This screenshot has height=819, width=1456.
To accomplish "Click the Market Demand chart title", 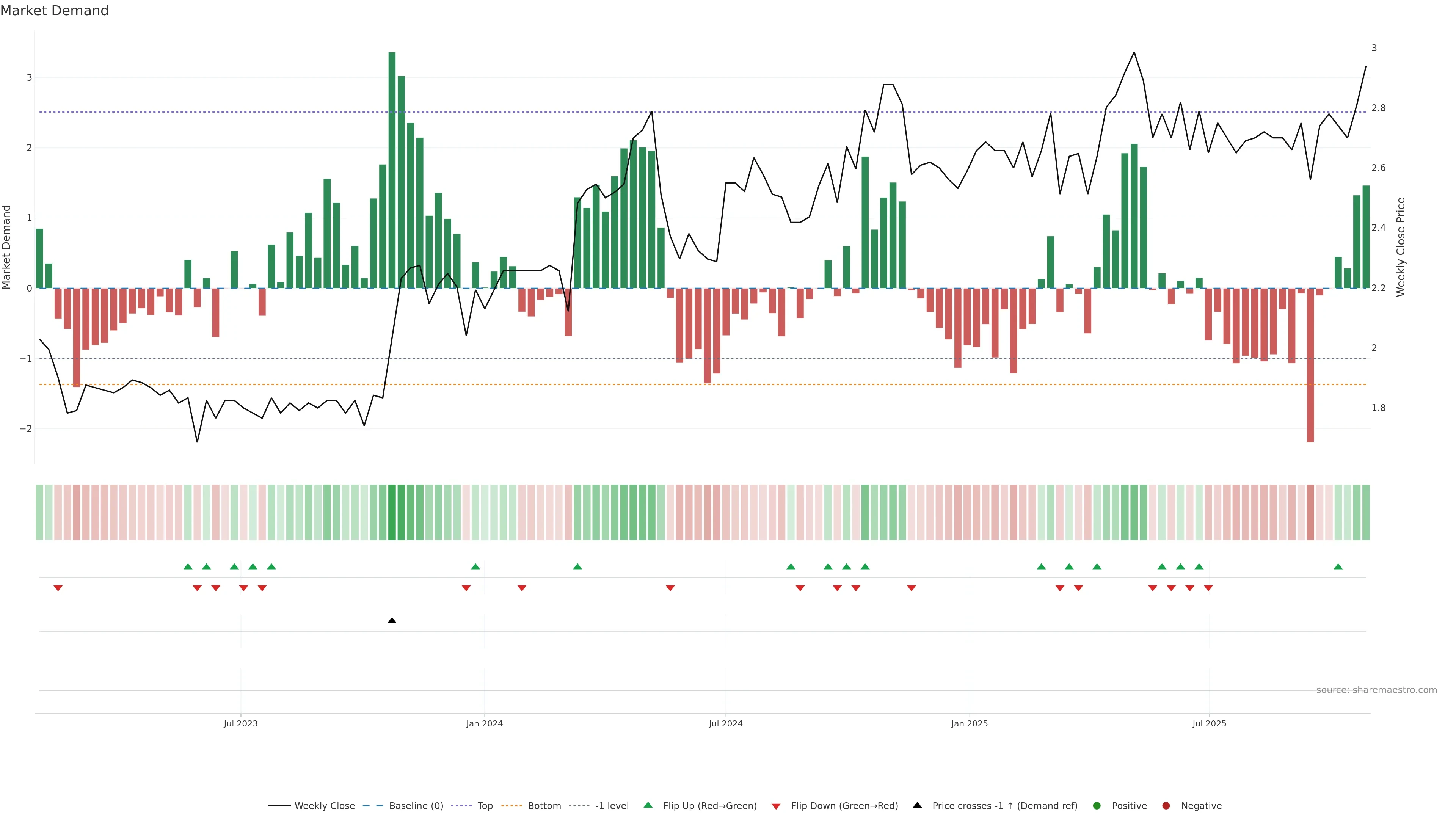I will pyautogui.click(x=54, y=11).
